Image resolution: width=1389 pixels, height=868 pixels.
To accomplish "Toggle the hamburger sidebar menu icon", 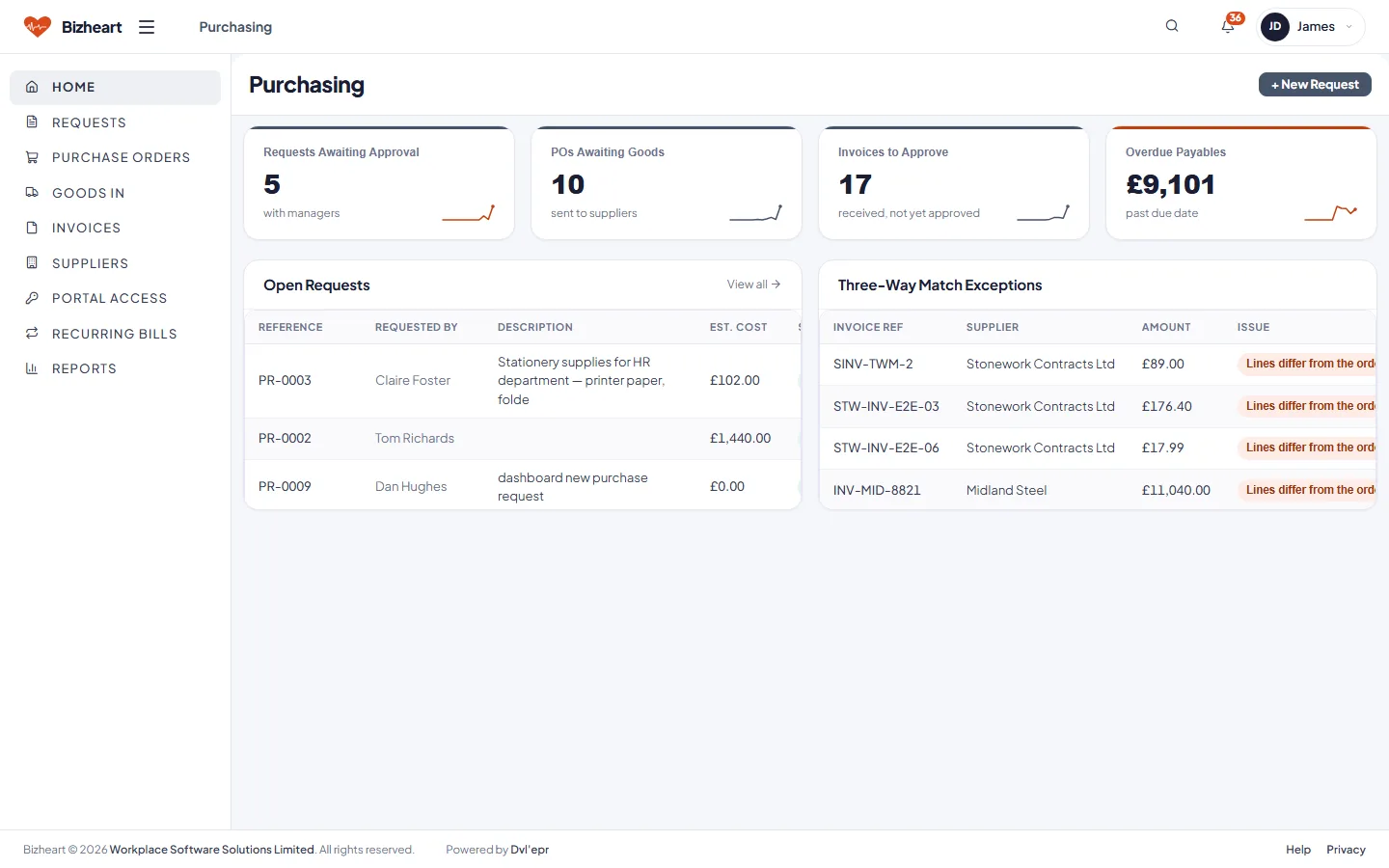I will click(x=147, y=27).
